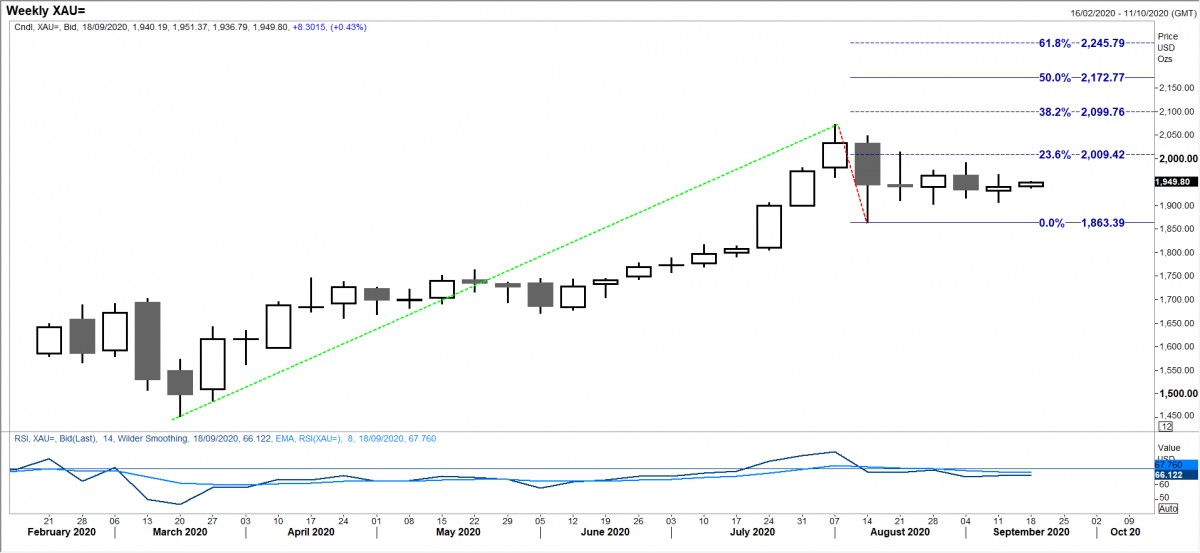Screen dimensions: 1200x553
Task: Select the red dashed retracement line
Action: [x=852, y=173]
